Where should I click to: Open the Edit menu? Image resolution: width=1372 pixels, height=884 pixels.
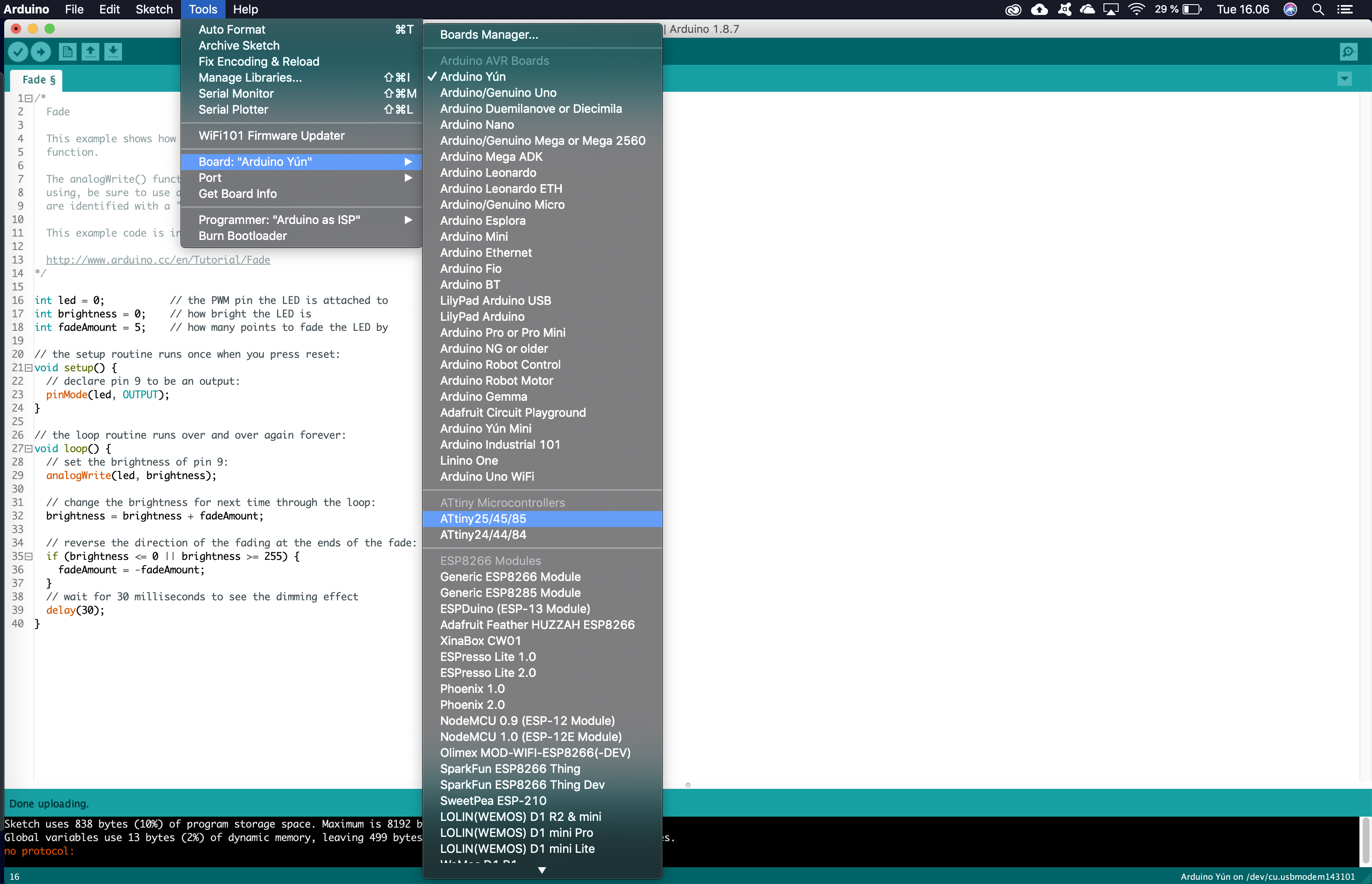109,9
